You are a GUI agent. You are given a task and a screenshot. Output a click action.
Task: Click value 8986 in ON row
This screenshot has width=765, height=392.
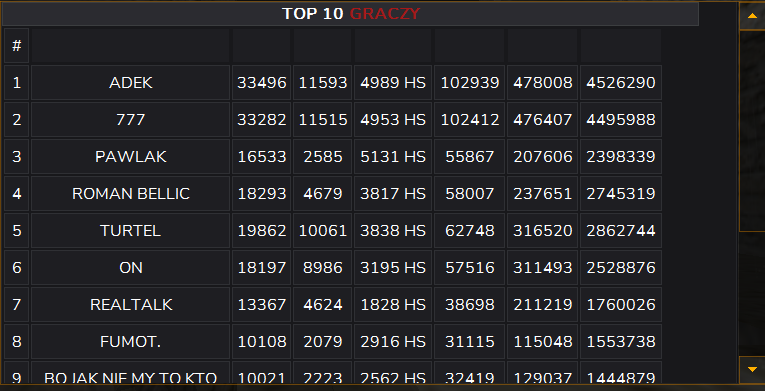point(322,268)
